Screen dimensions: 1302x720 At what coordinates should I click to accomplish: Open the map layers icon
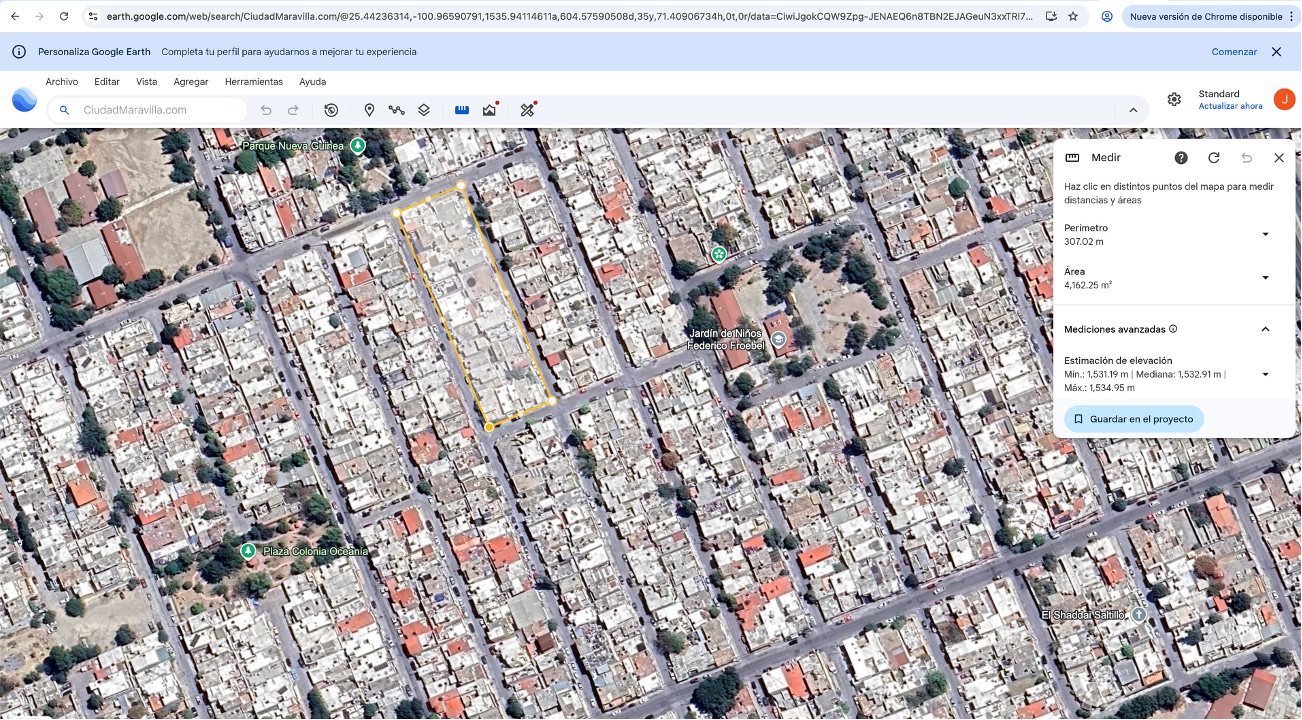[424, 110]
